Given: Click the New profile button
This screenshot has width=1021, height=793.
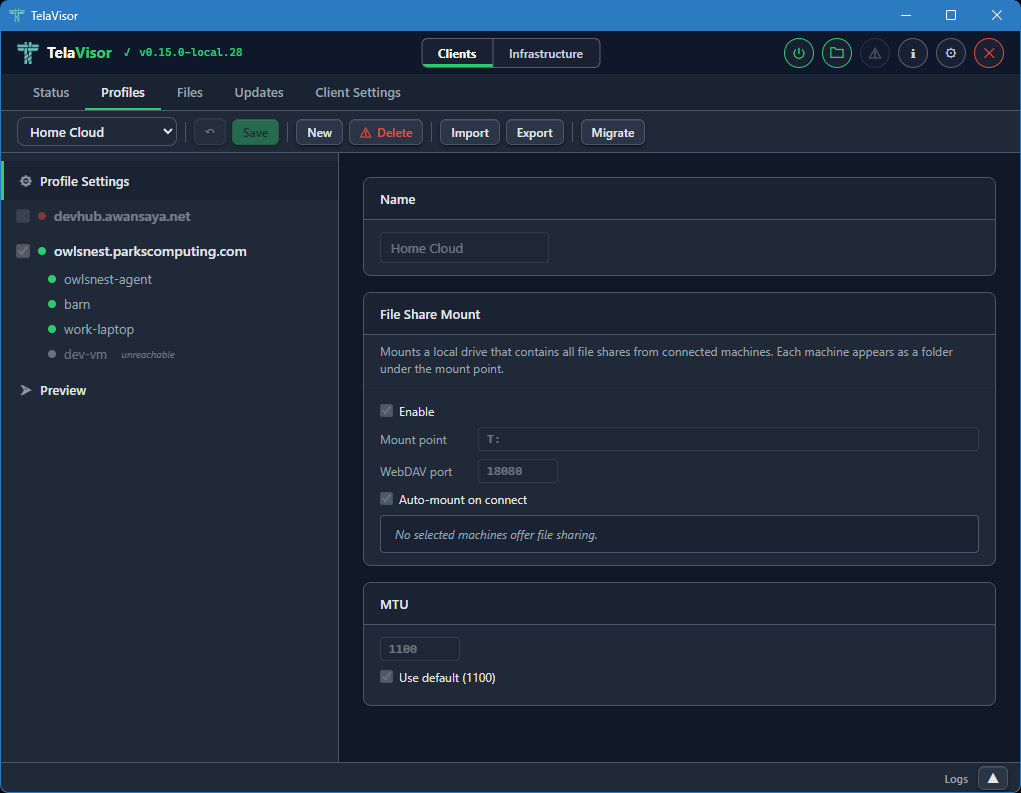Looking at the screenshot, I should point(319,132).
